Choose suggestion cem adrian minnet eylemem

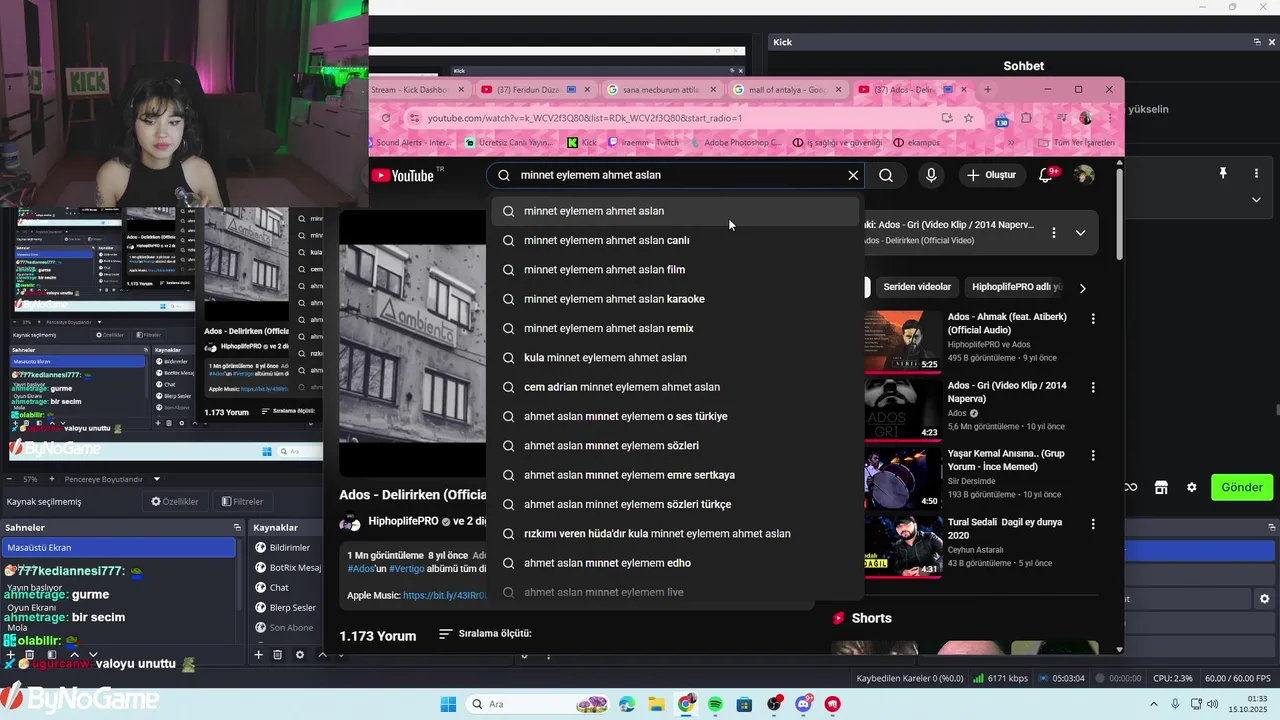point(674,387)
